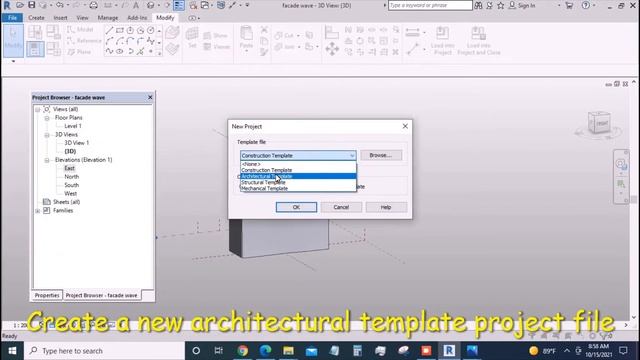Select the North elevation in Project Browser

coord(71,177)
